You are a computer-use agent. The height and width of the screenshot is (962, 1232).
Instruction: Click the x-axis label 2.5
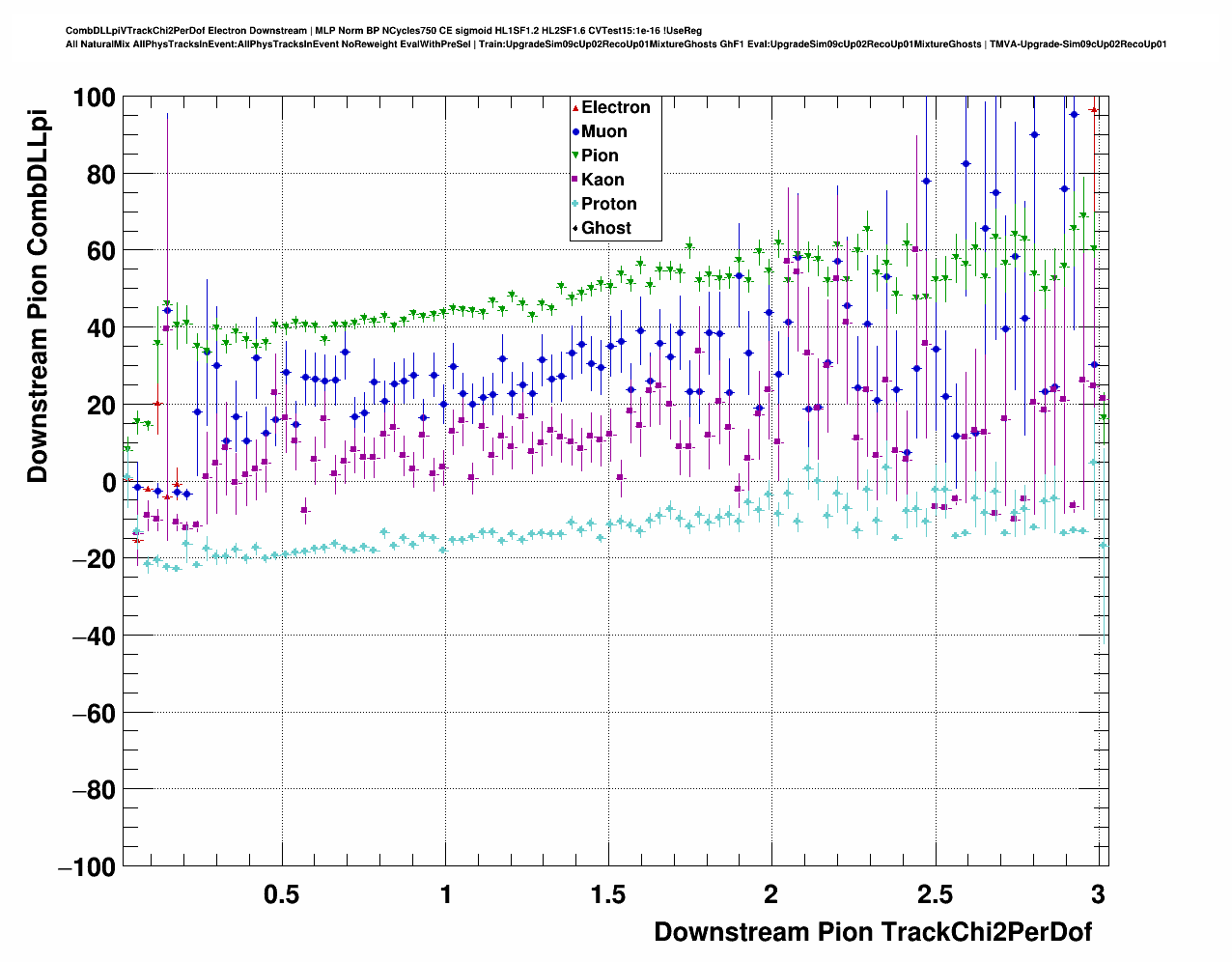[934, 894]
